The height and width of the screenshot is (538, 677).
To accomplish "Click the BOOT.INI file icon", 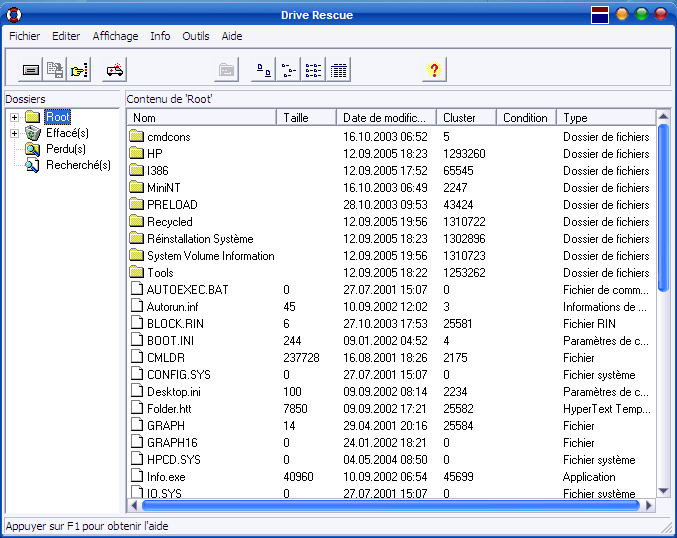I will (x=137, y=340).
